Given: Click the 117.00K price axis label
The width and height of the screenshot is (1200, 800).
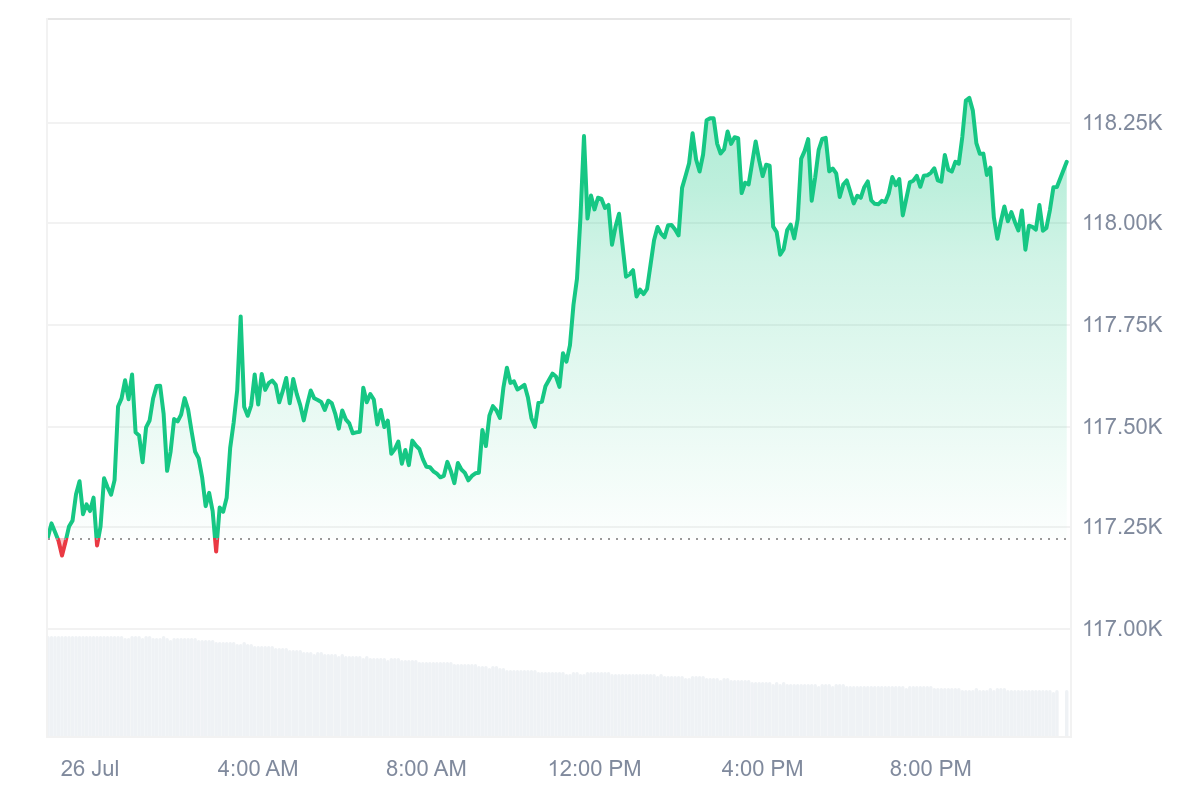Looking at the screenshot, I should (1122, 629).
